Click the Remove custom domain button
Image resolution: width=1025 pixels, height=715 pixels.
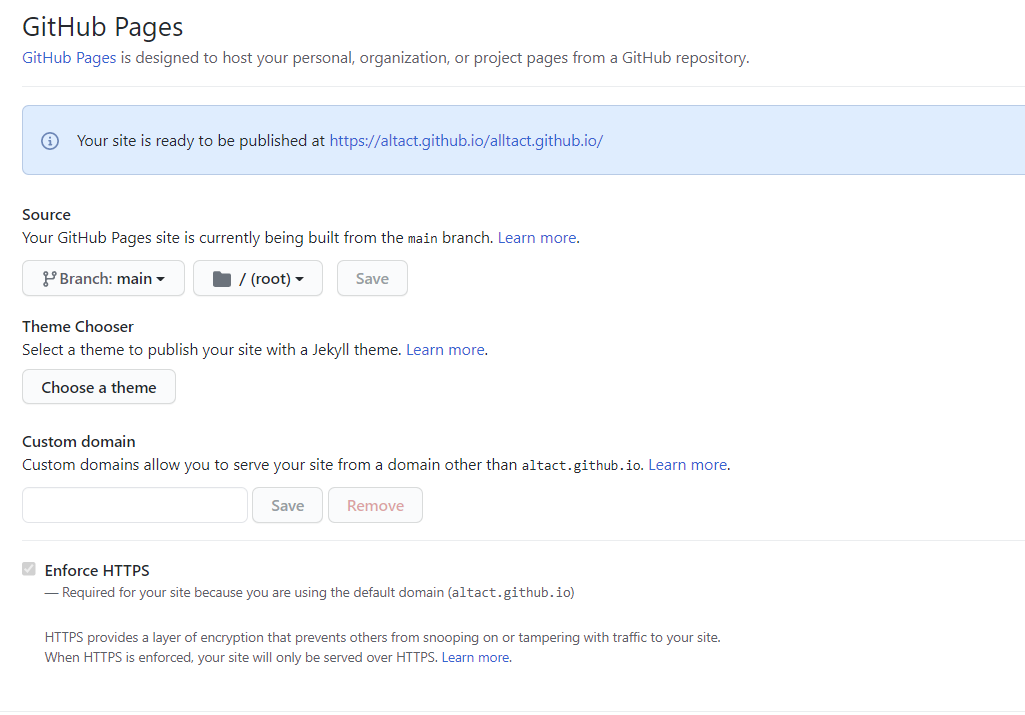click(375, 505)
